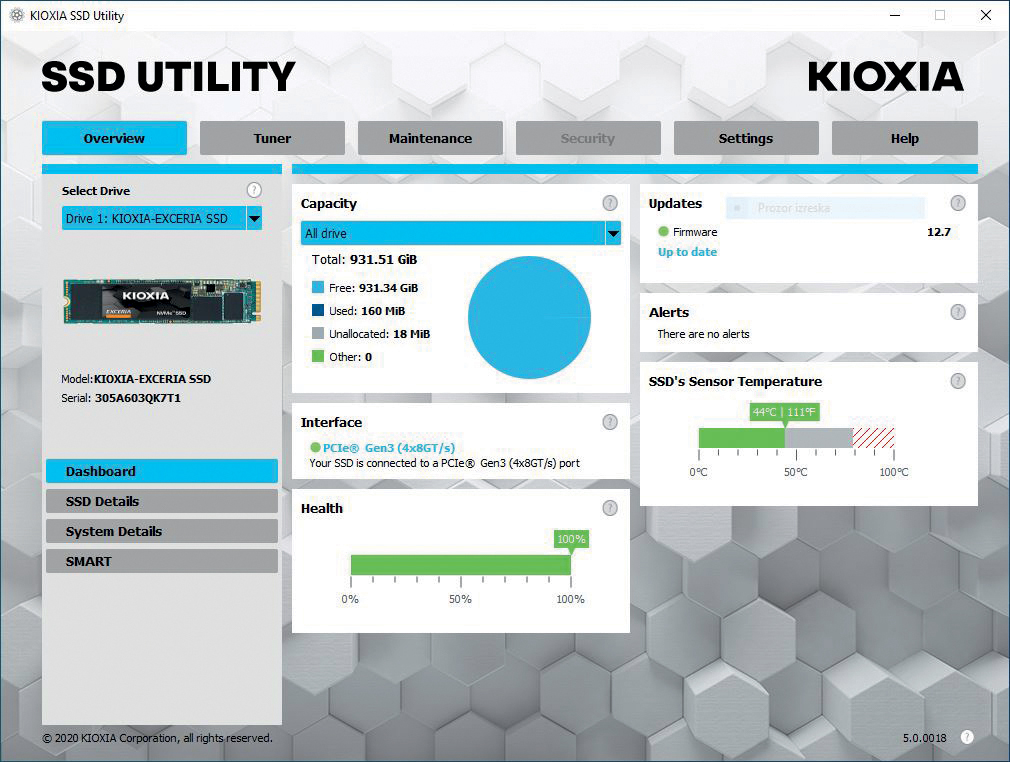
Task: Select SSD Details in the sidebar
Action: point(161,501)
